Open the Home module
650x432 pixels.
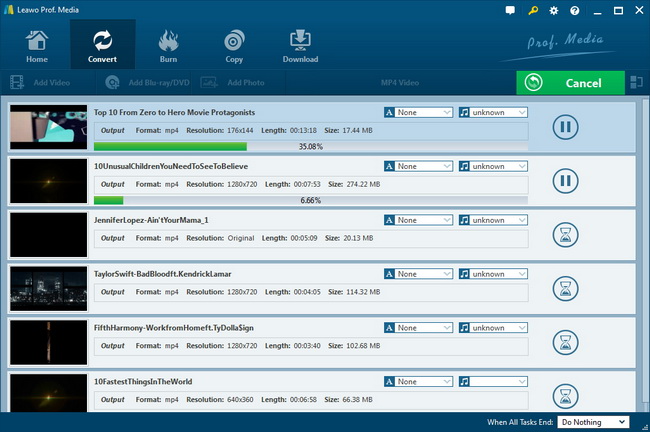pos(37,46)
